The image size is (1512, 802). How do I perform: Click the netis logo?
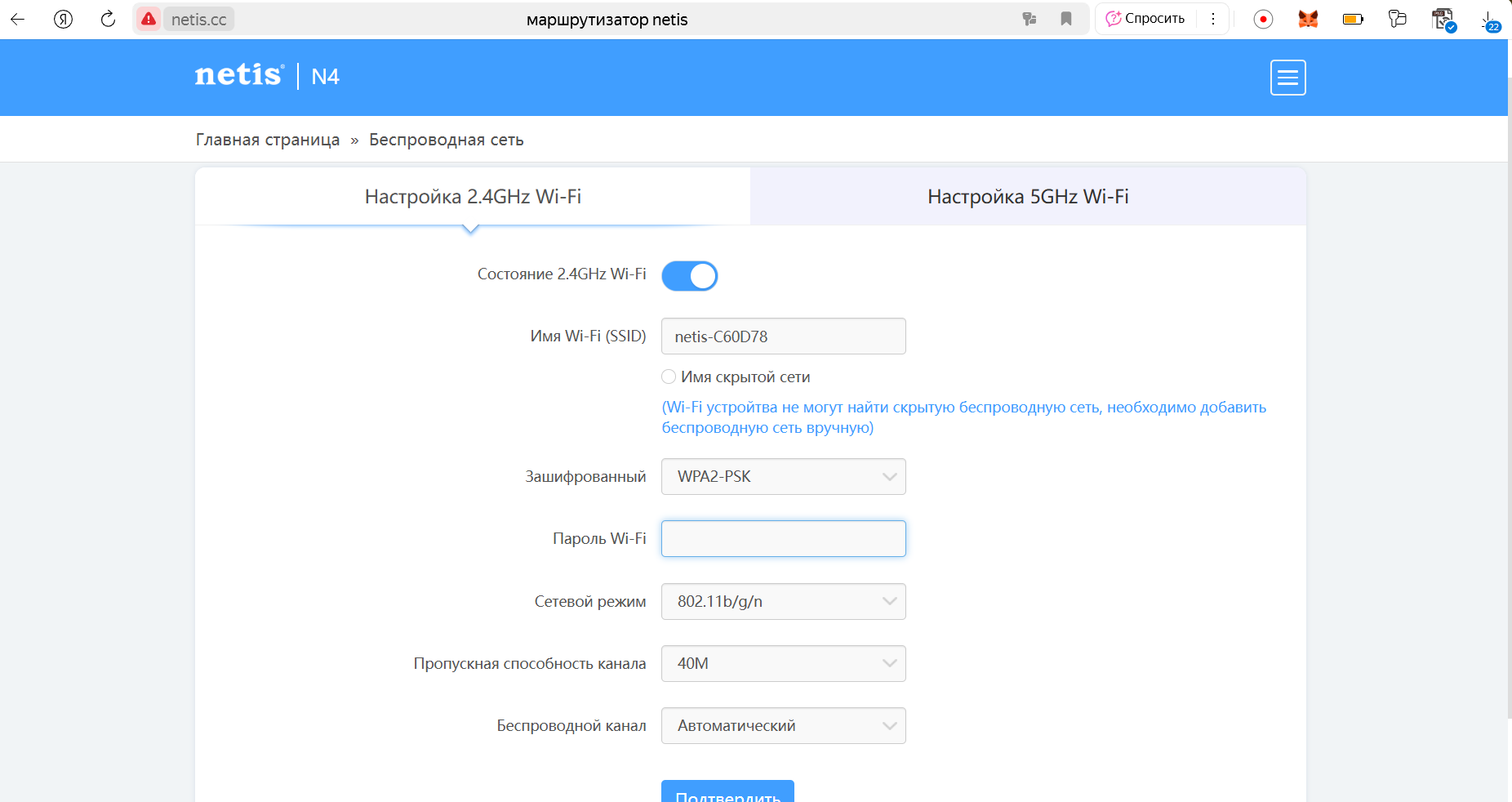point(240,75)
